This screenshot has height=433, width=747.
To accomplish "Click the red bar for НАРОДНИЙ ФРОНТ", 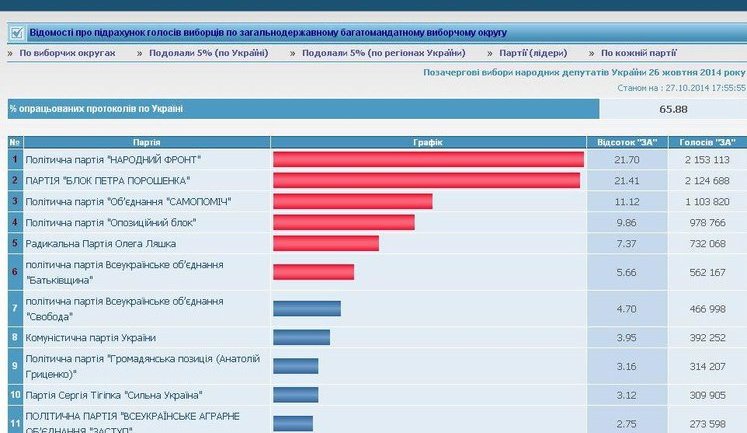I will [x=428, y=160].
